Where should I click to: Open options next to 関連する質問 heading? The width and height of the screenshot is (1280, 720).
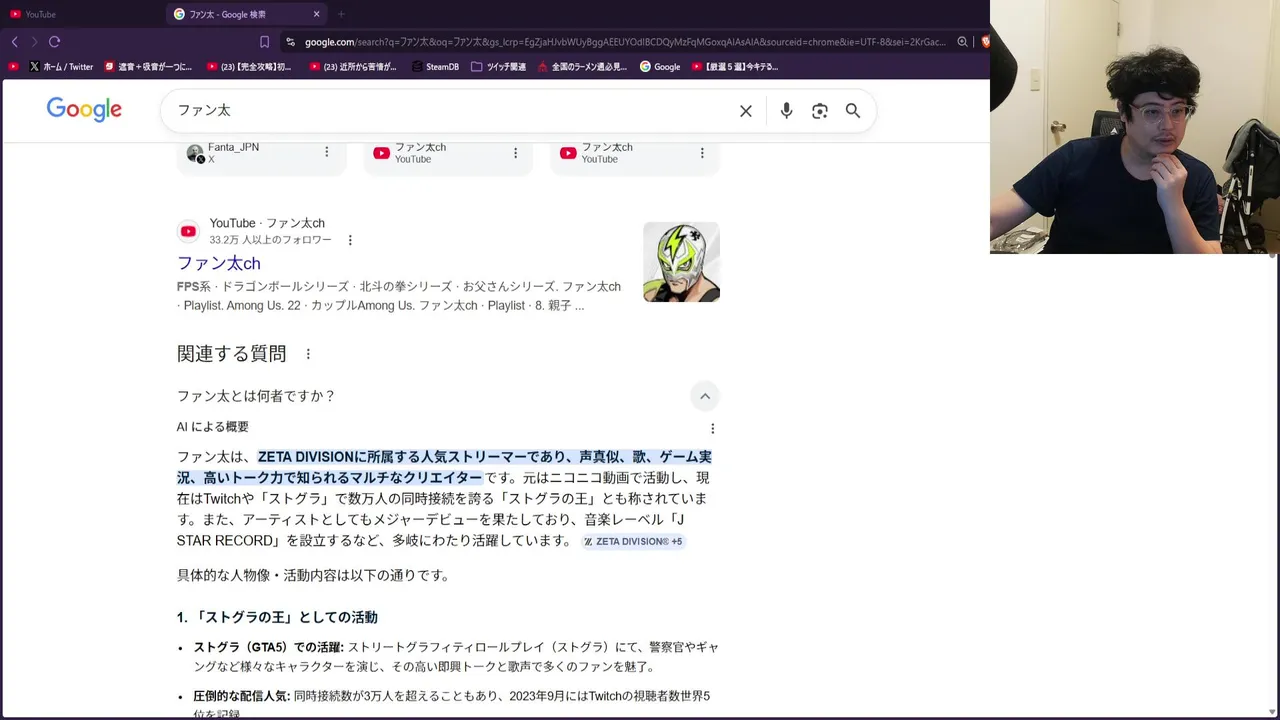click(308, 354)
